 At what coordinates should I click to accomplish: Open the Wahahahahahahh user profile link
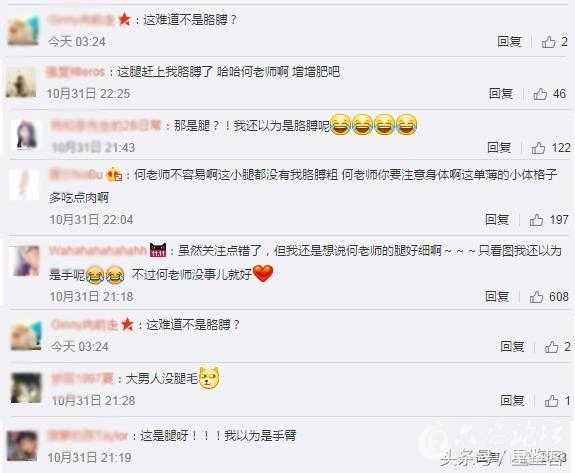[98, 251]
